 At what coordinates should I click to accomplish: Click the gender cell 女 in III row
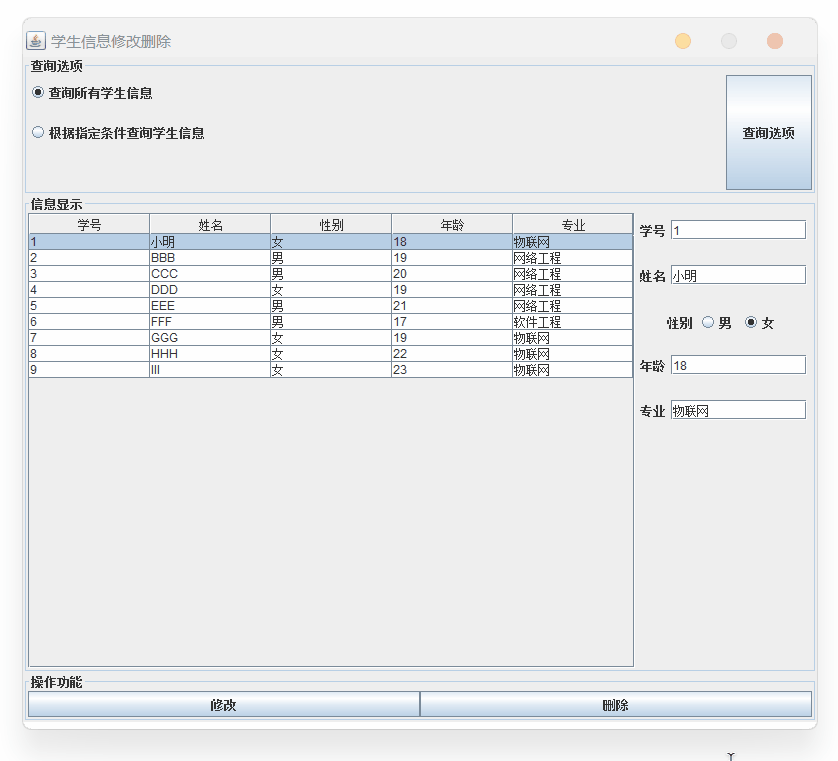(331, 370)
